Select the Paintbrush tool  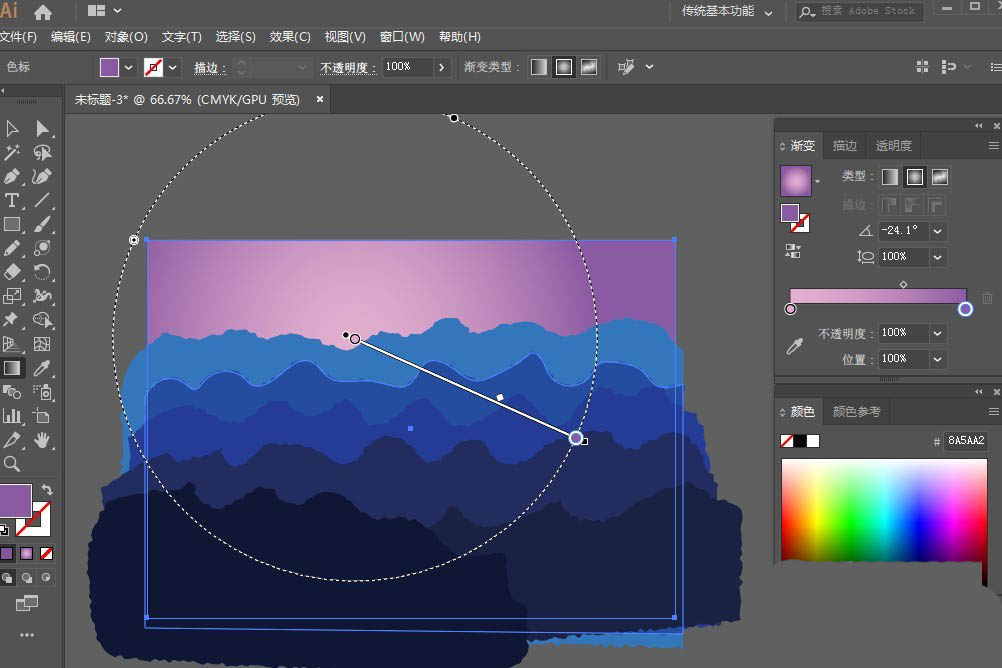pyautogui.click(x=42, y=224)
